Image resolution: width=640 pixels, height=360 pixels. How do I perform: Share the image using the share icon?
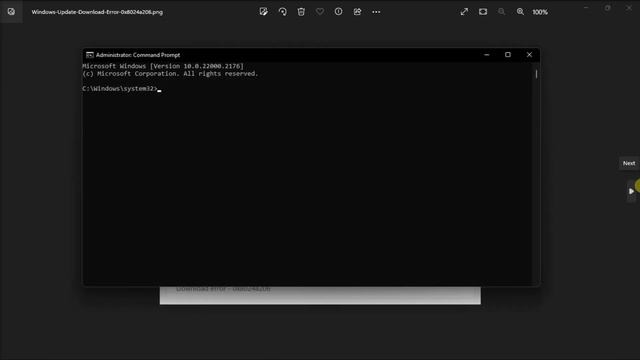pos(357,12)
